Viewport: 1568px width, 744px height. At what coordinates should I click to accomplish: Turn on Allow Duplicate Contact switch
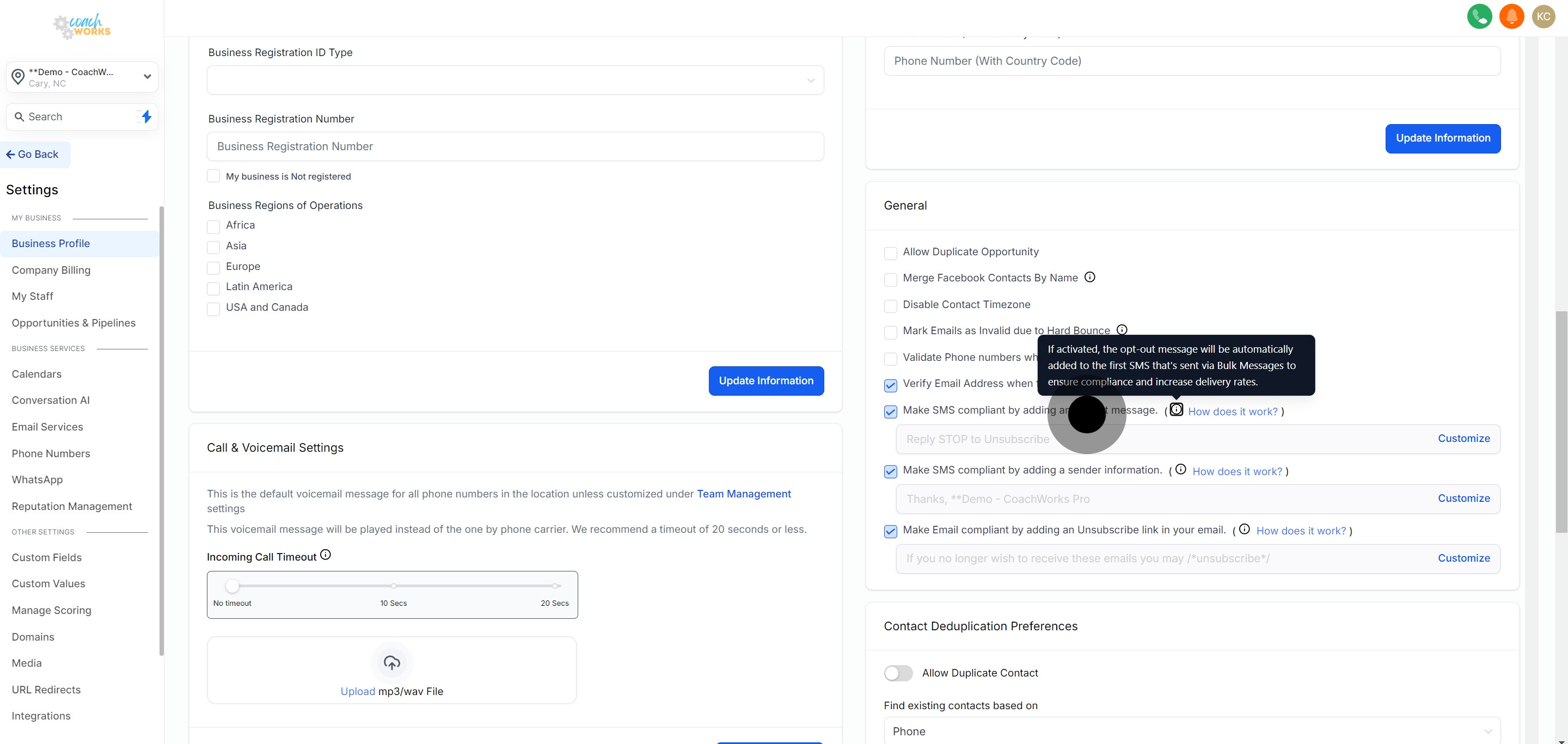pyautogui.click(x=898, y=673)
